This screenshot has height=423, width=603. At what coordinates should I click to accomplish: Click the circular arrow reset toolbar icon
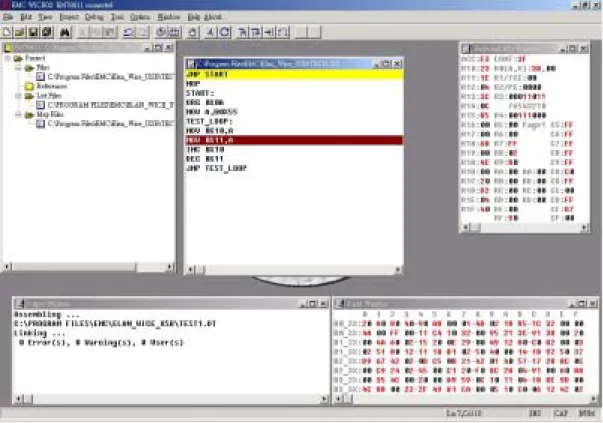pyautogui.click(x=225, y=32)
